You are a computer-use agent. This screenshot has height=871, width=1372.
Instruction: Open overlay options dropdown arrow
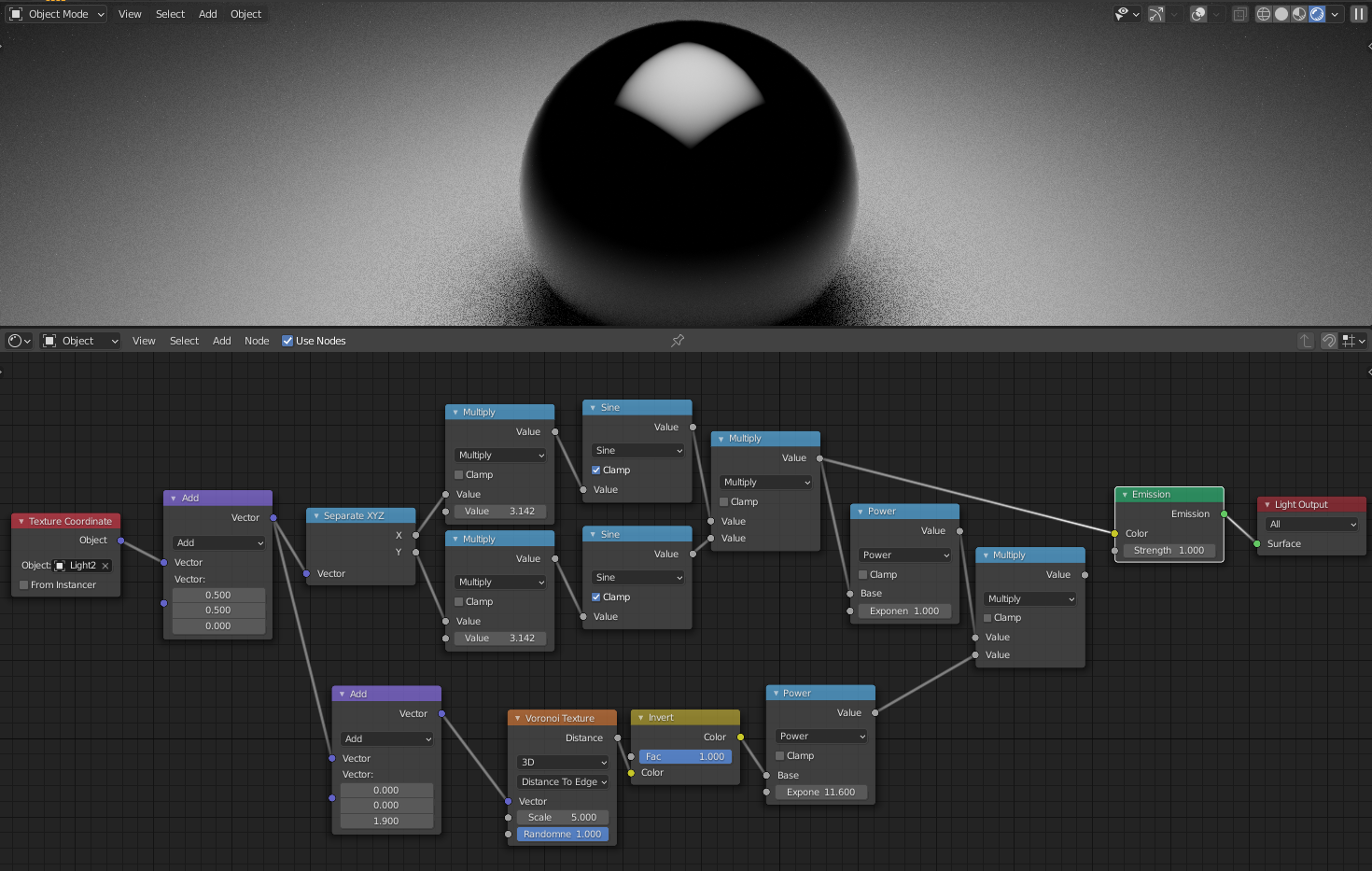point(1216,14)
